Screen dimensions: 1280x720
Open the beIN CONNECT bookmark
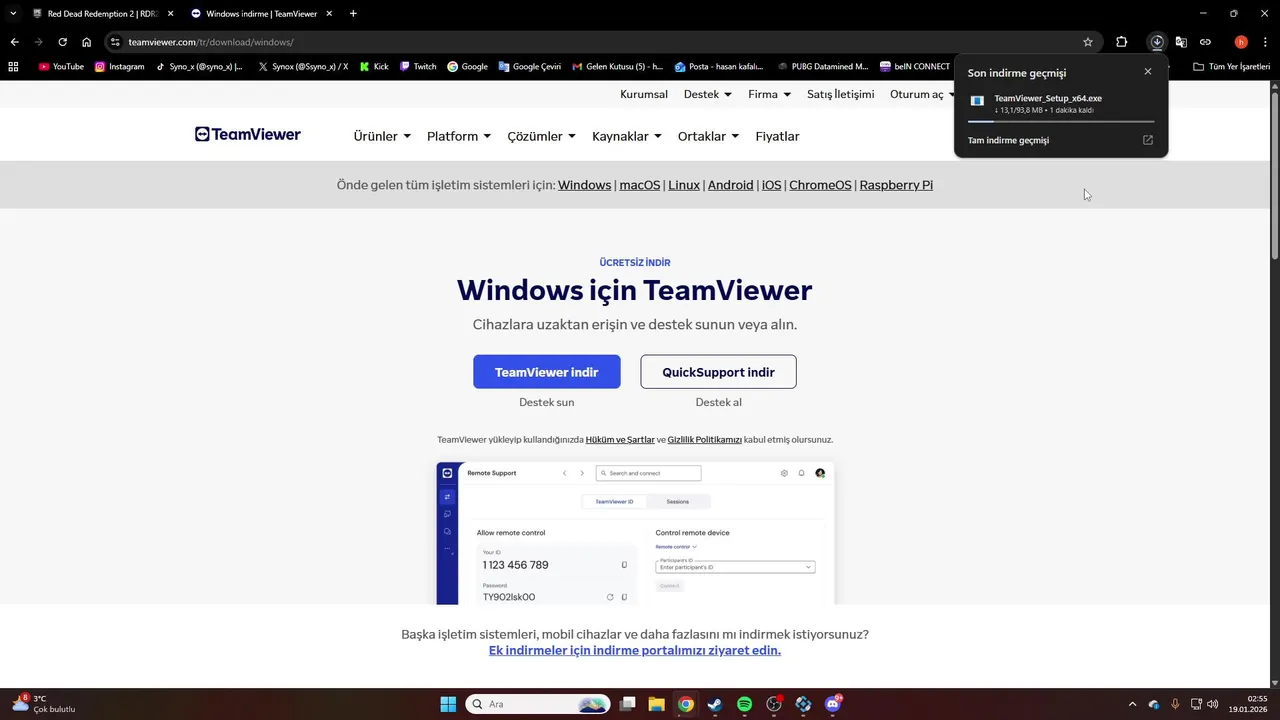coord(915,67)
